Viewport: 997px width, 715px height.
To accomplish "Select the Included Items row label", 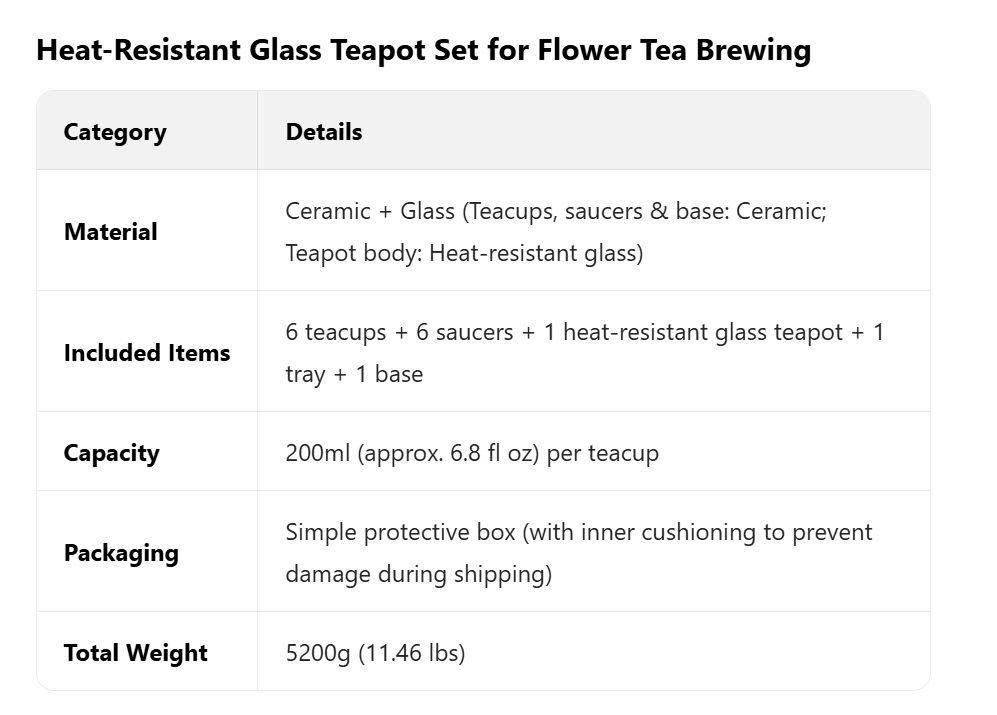I will [x=147, y=353].
